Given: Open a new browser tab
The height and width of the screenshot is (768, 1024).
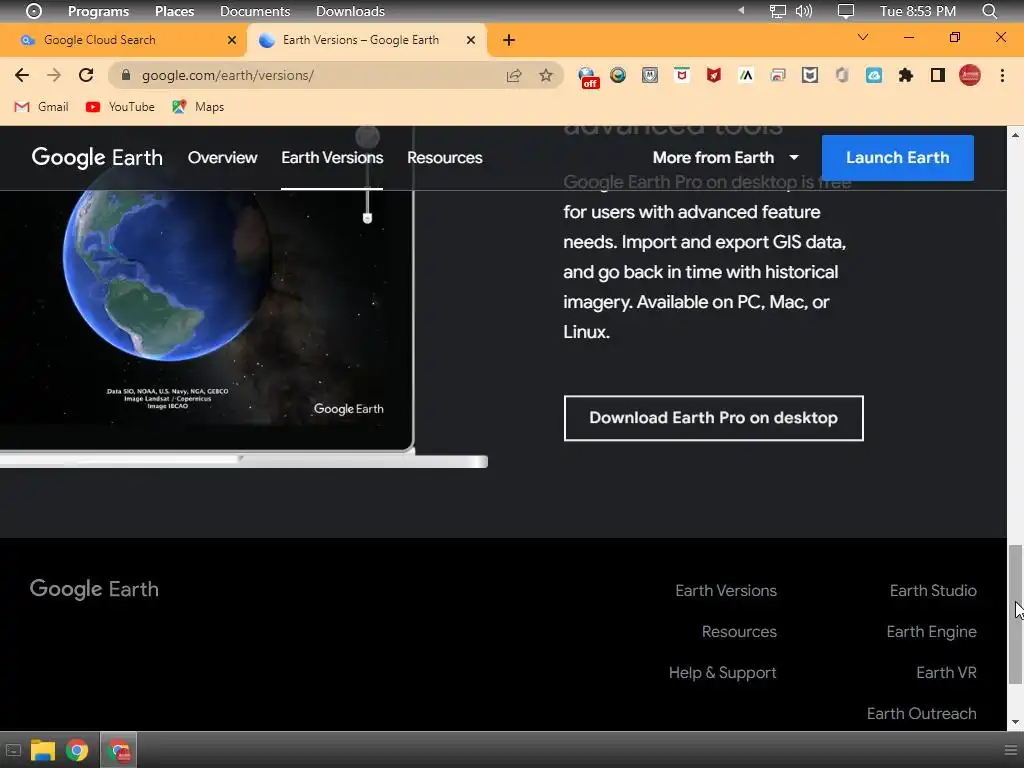Looking at the screenshot, I should [x=509, y=40].
